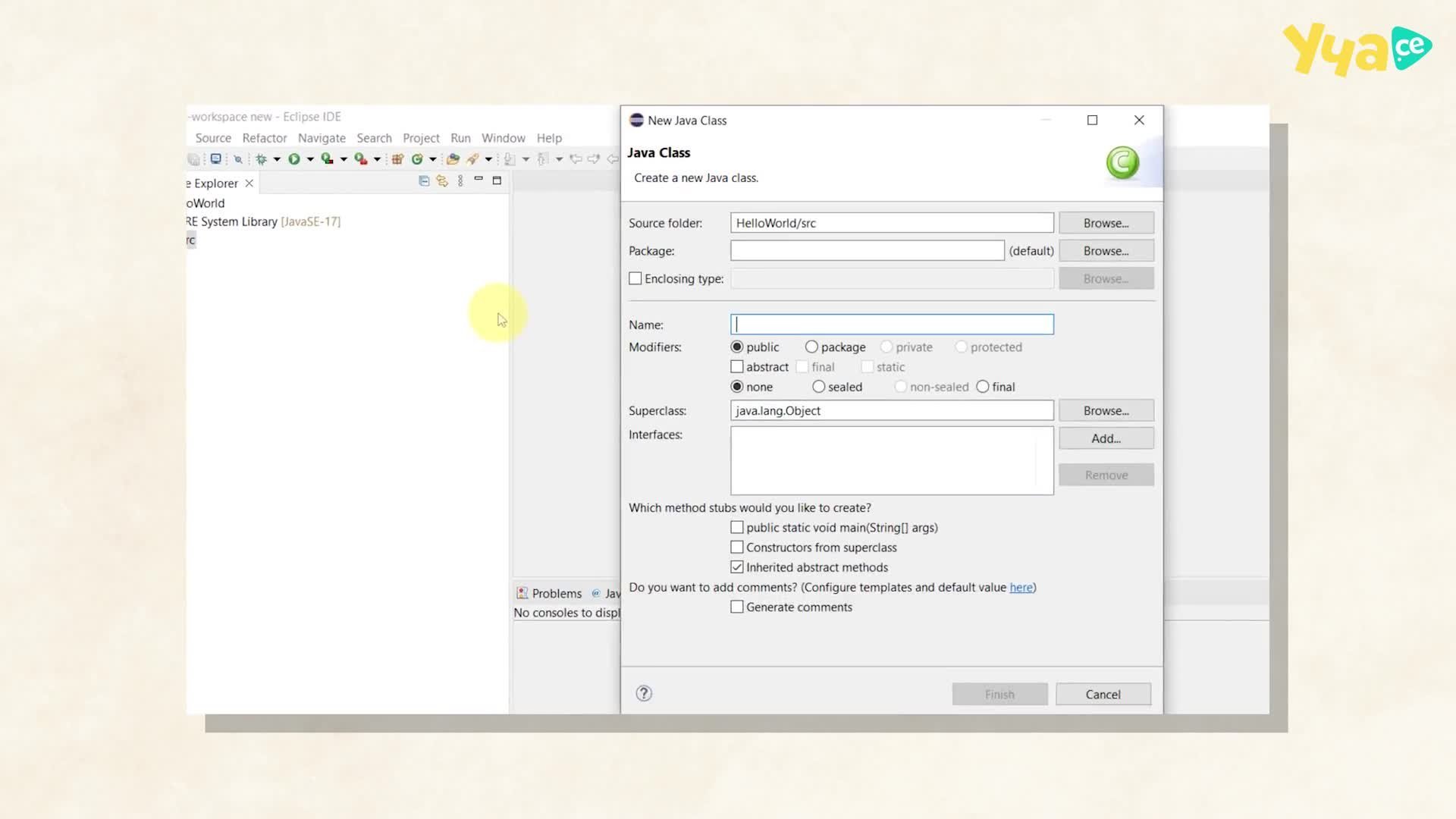Image resolution: width=1456 pixels, height=819 pixels.
Task: Expand Previous Annotation dropdown arrow
Action: pyautogui.click(x=559, y=159)
